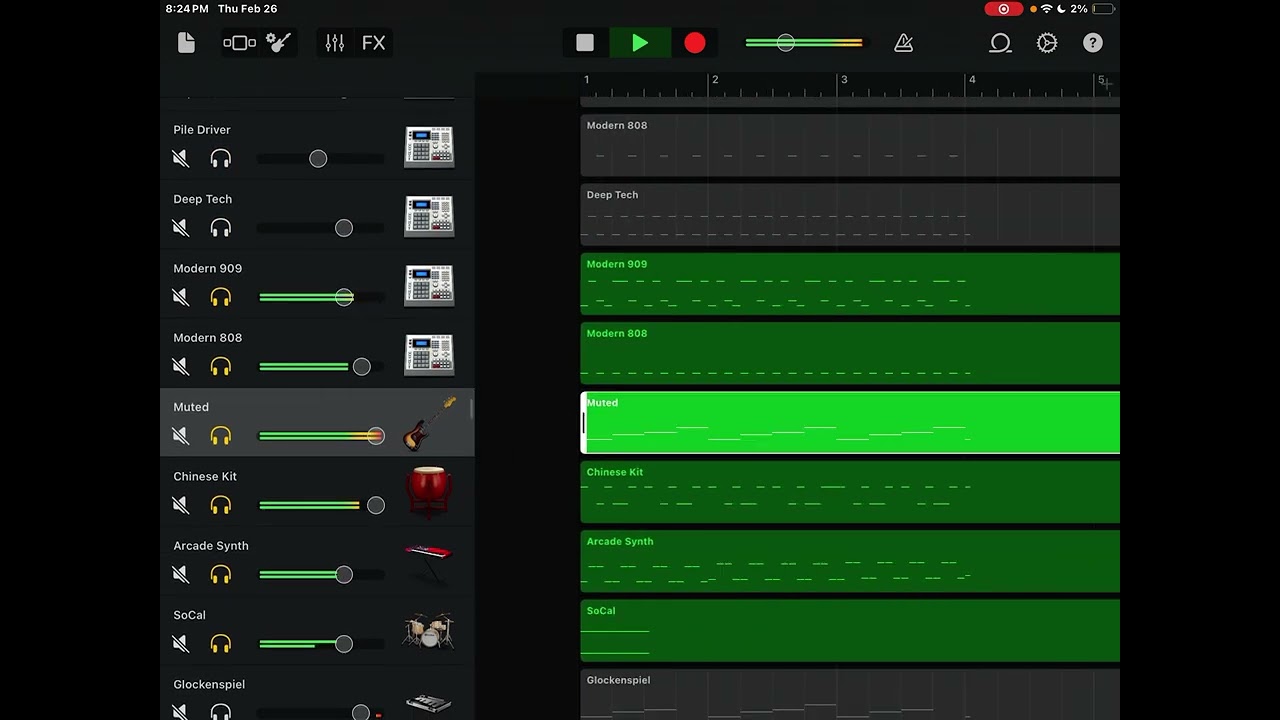Image resolution: width=1280 pixels, height=720 pixels.
Task: Start recording with Record button
Action: (x=695, y=43)
